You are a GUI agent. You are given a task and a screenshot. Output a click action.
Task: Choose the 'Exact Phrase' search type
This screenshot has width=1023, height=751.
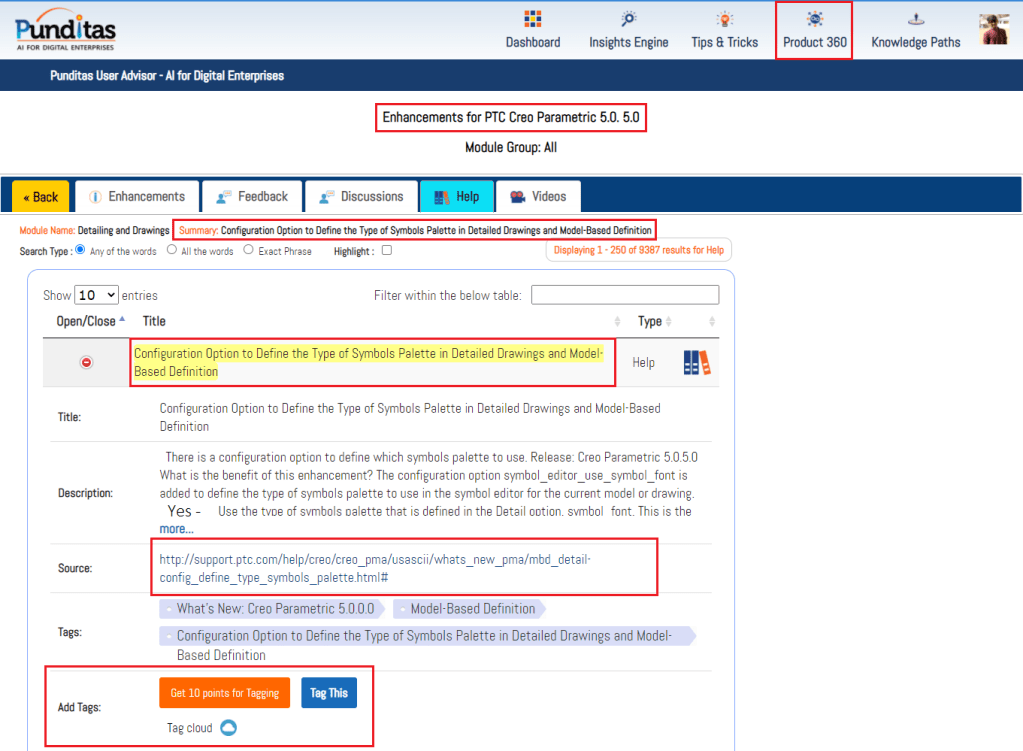click(x=250, y=250)
